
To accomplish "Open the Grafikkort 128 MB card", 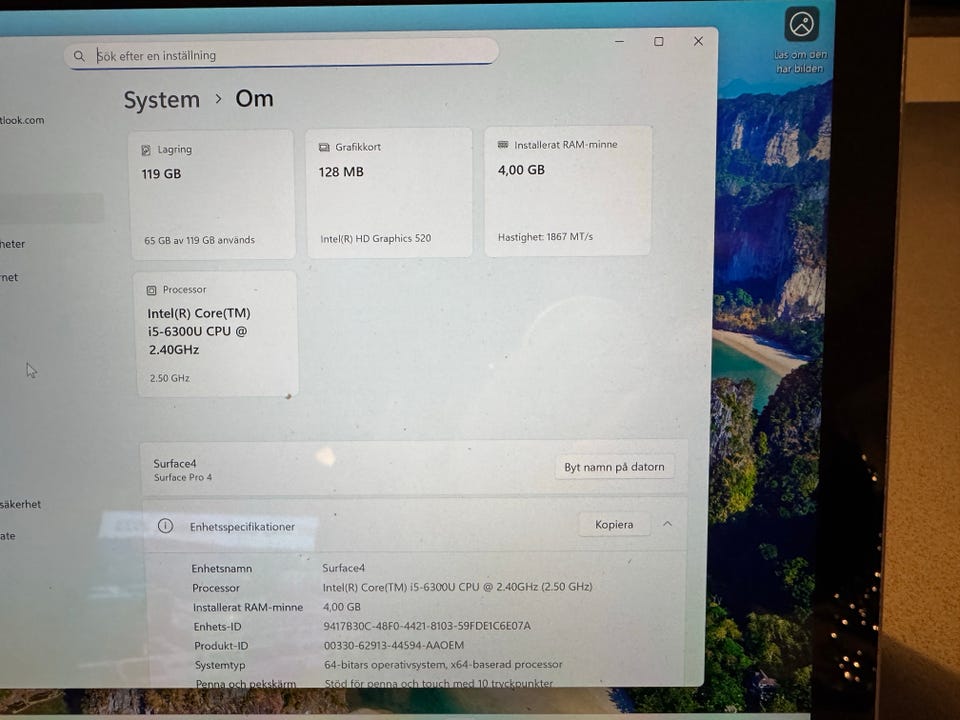I will click(389, 193).
